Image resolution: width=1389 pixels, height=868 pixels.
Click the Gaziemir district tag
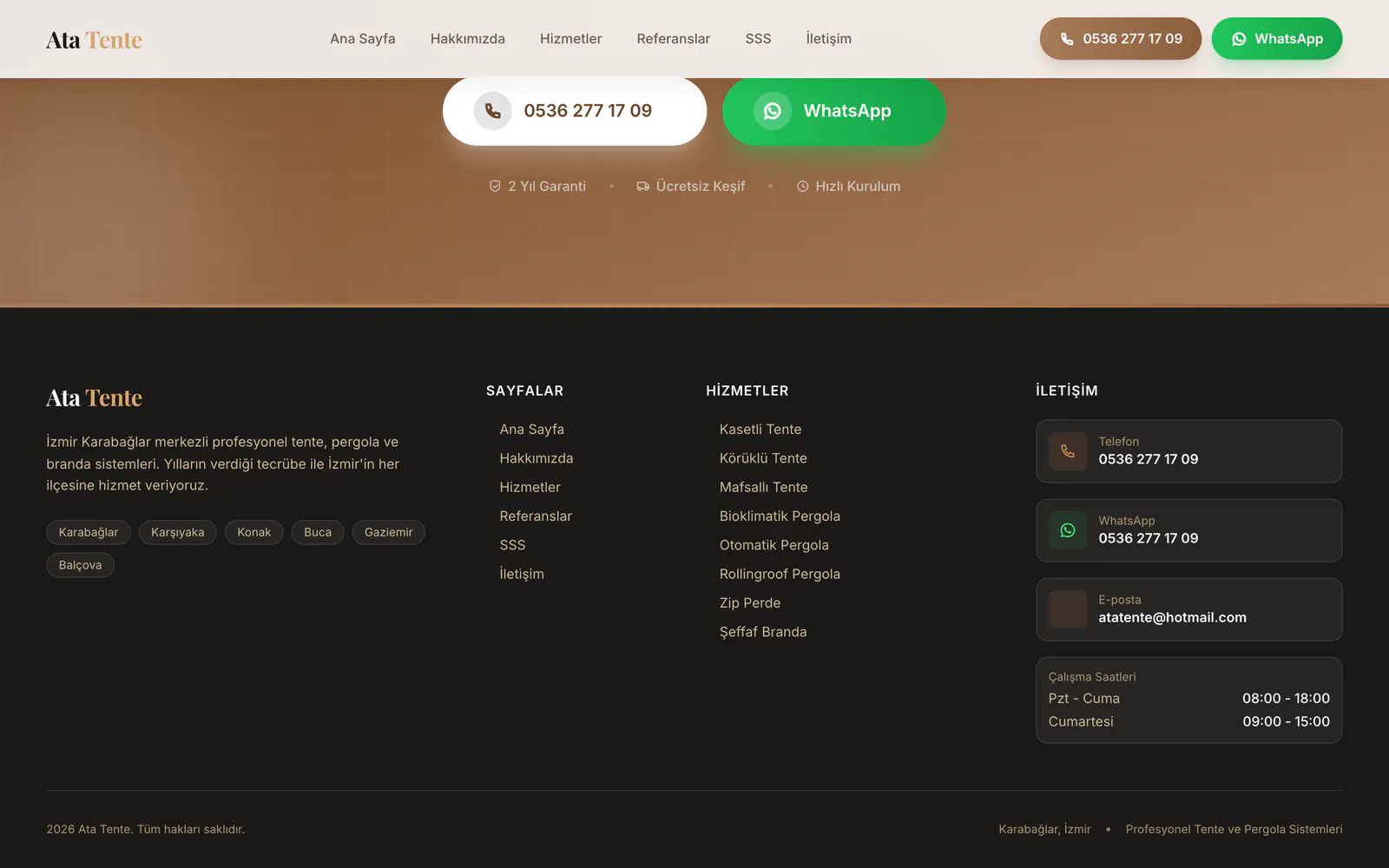pyautogui.click(x=389, y=532)
